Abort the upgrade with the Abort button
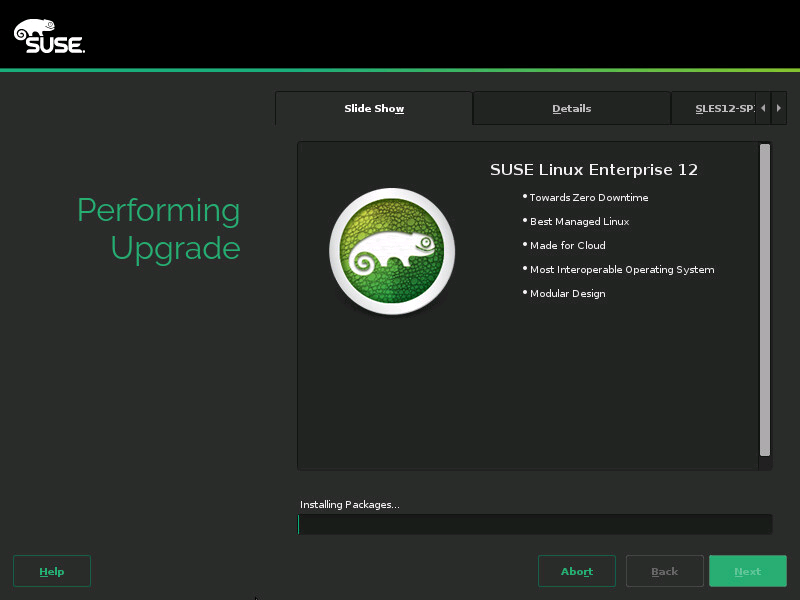This screenshot has width=800, height=600. click(x=576, y=571)
